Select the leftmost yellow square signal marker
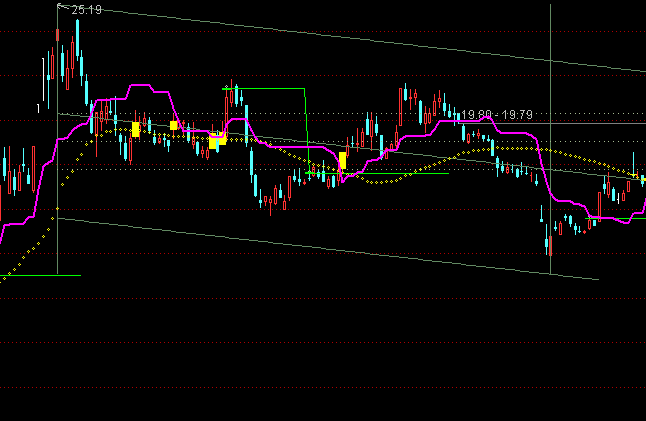The image size is (646, 421). pos(135,129)
